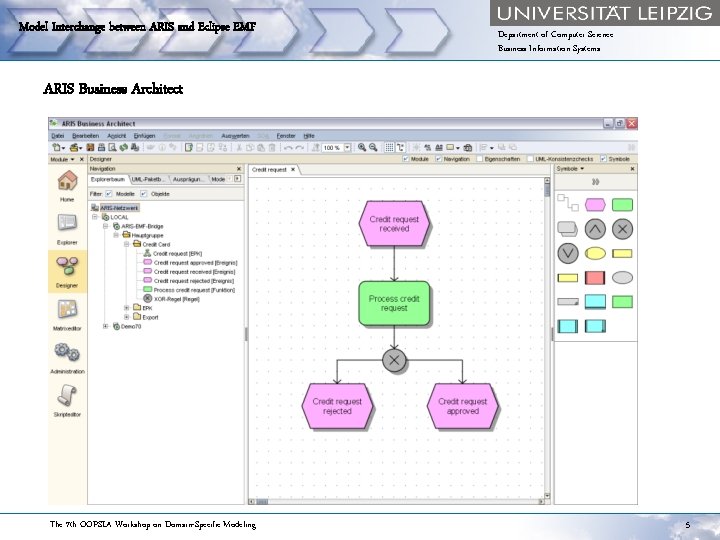
Task: Select the grey ellipse symbol in palette
Action: 622,277
